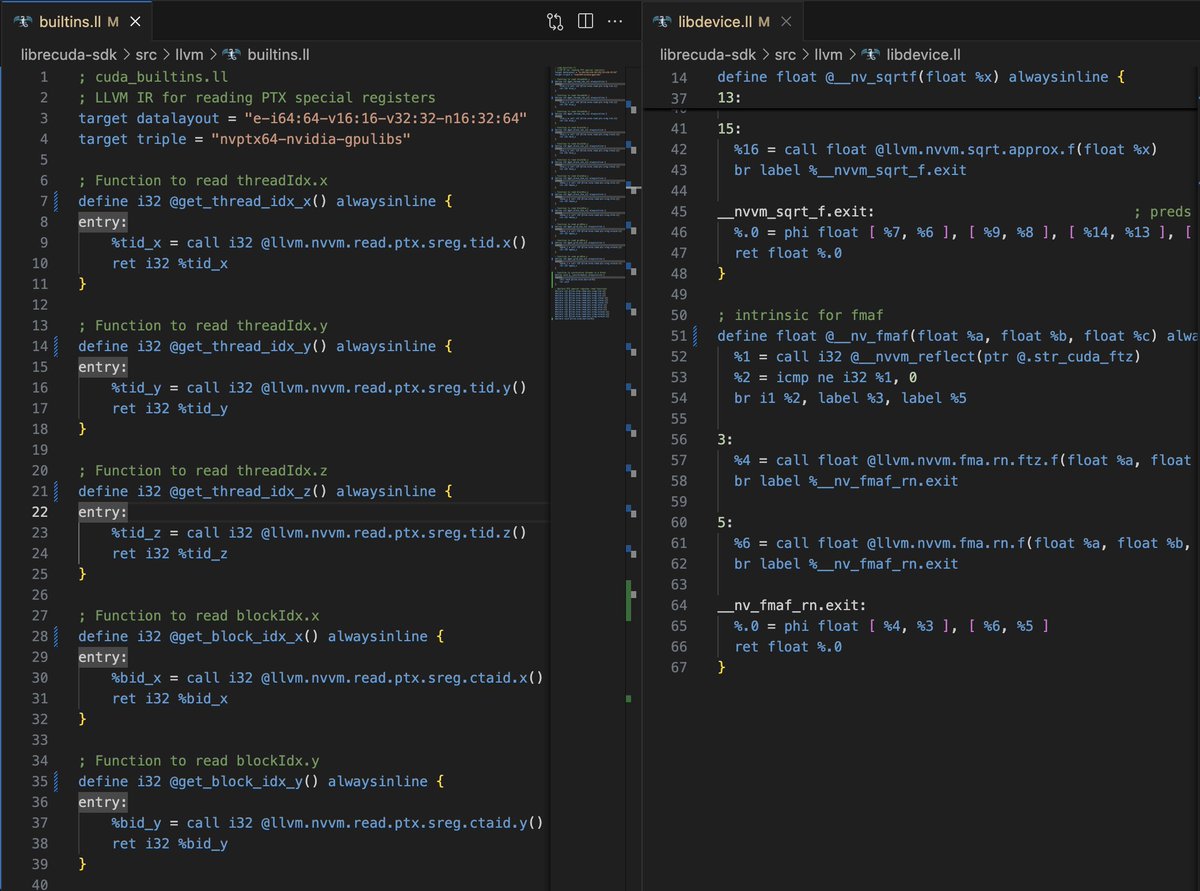Click the llvm.nvvm.sqrt.approx.f call line

pos(945,150)
